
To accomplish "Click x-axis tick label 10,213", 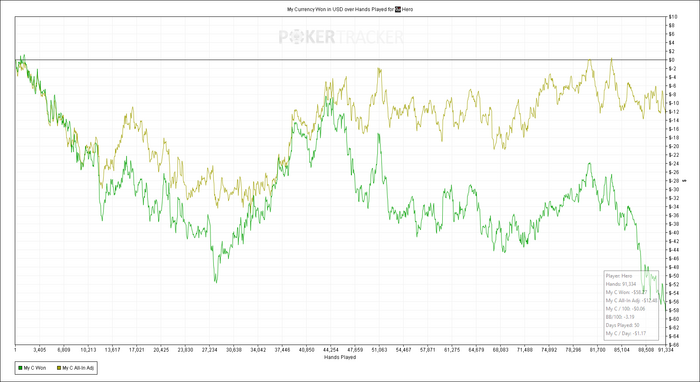I will tap(88, 350).
